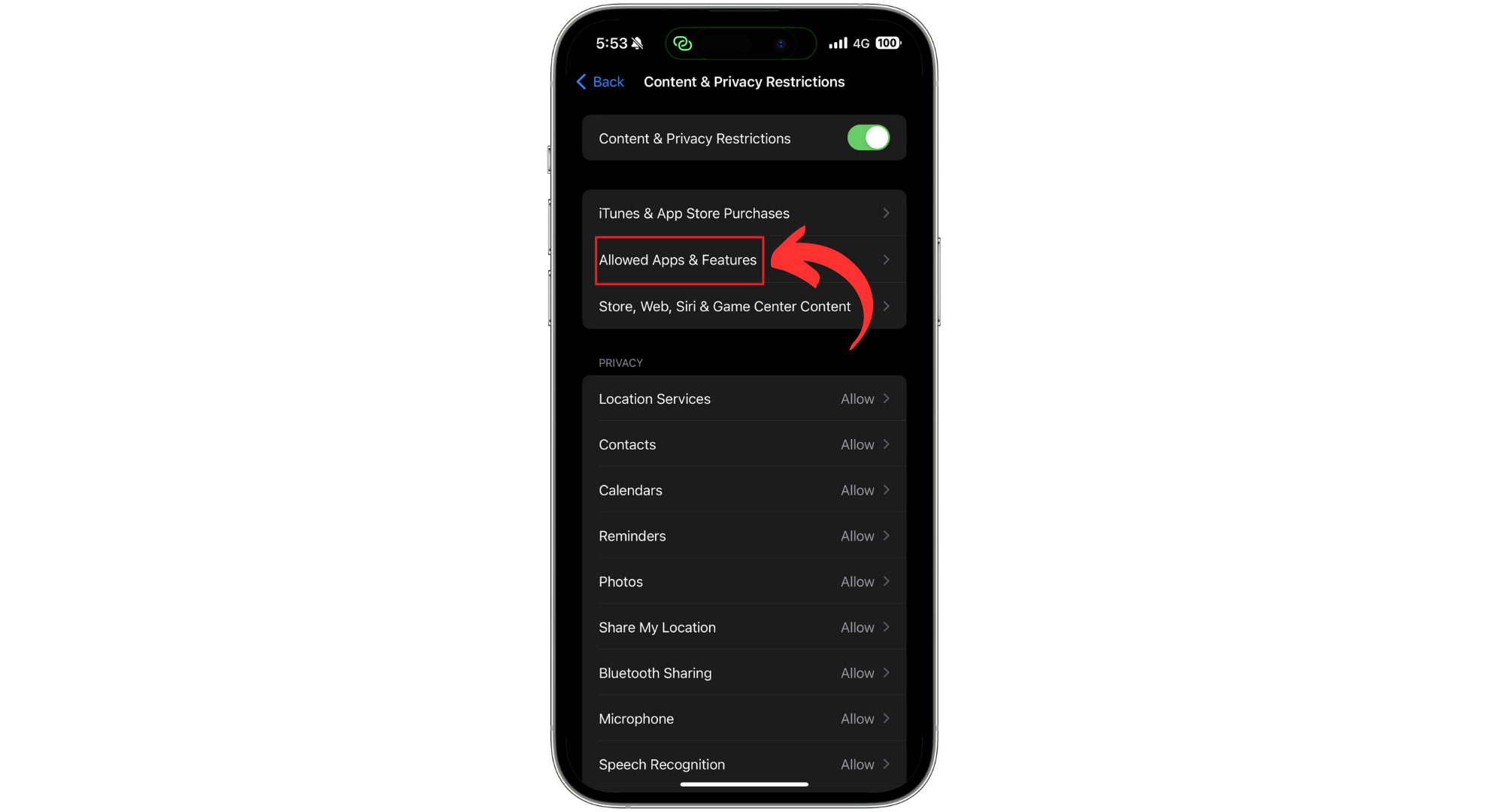Image resolution: width=1489 pixels, height=812 pixels.
Task: Select Location Services menu item
Action: point(744,398)
